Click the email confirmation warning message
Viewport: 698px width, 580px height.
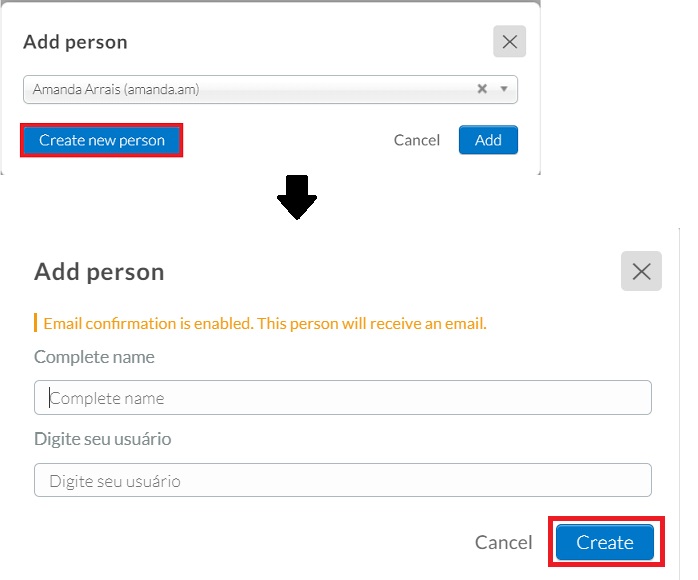point(265,323)
